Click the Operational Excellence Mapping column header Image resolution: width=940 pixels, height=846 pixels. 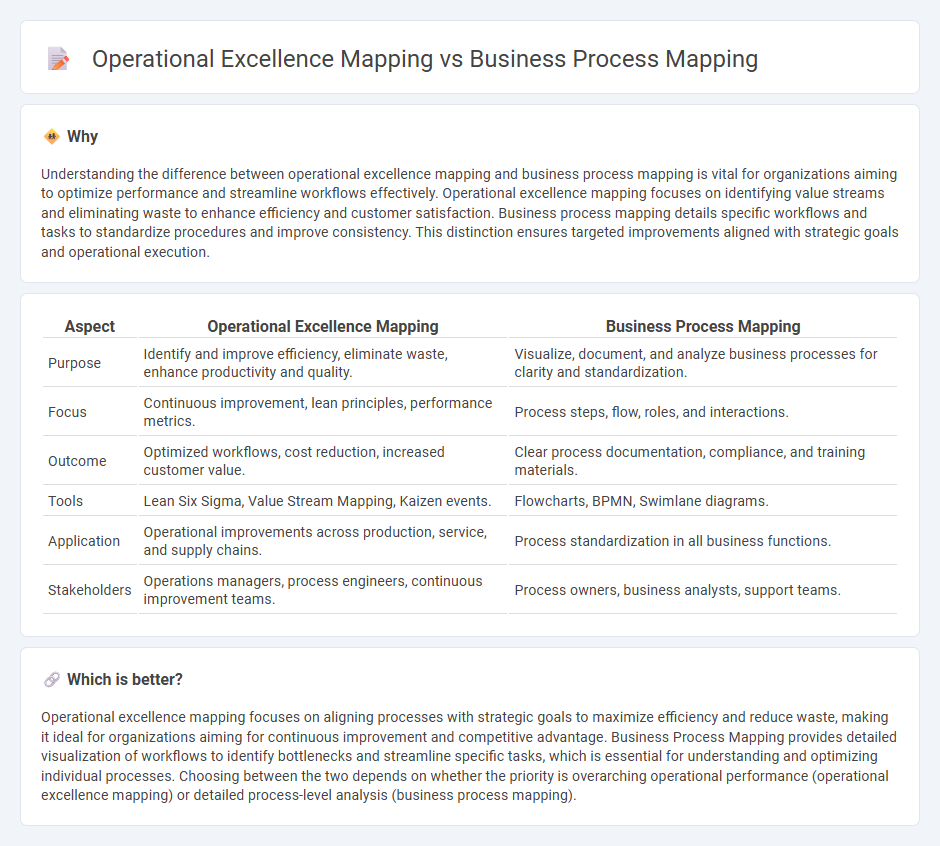click(323, 326)
